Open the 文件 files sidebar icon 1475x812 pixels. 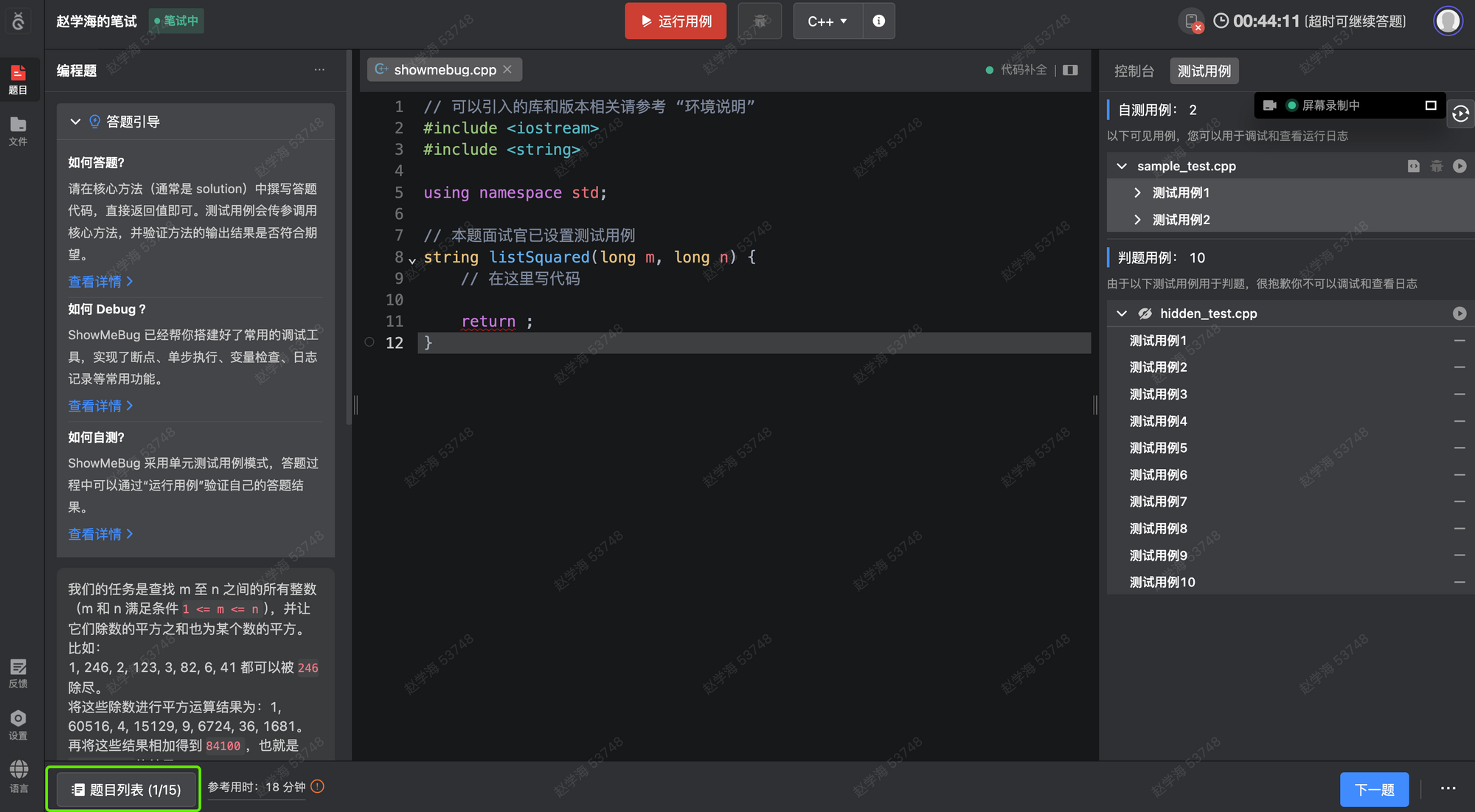tap(18, 131)
